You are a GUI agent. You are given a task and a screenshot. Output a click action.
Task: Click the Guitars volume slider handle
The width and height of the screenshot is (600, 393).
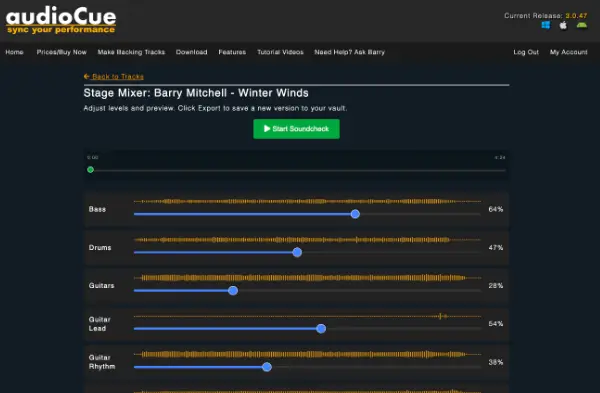click(x=233, y=290)
